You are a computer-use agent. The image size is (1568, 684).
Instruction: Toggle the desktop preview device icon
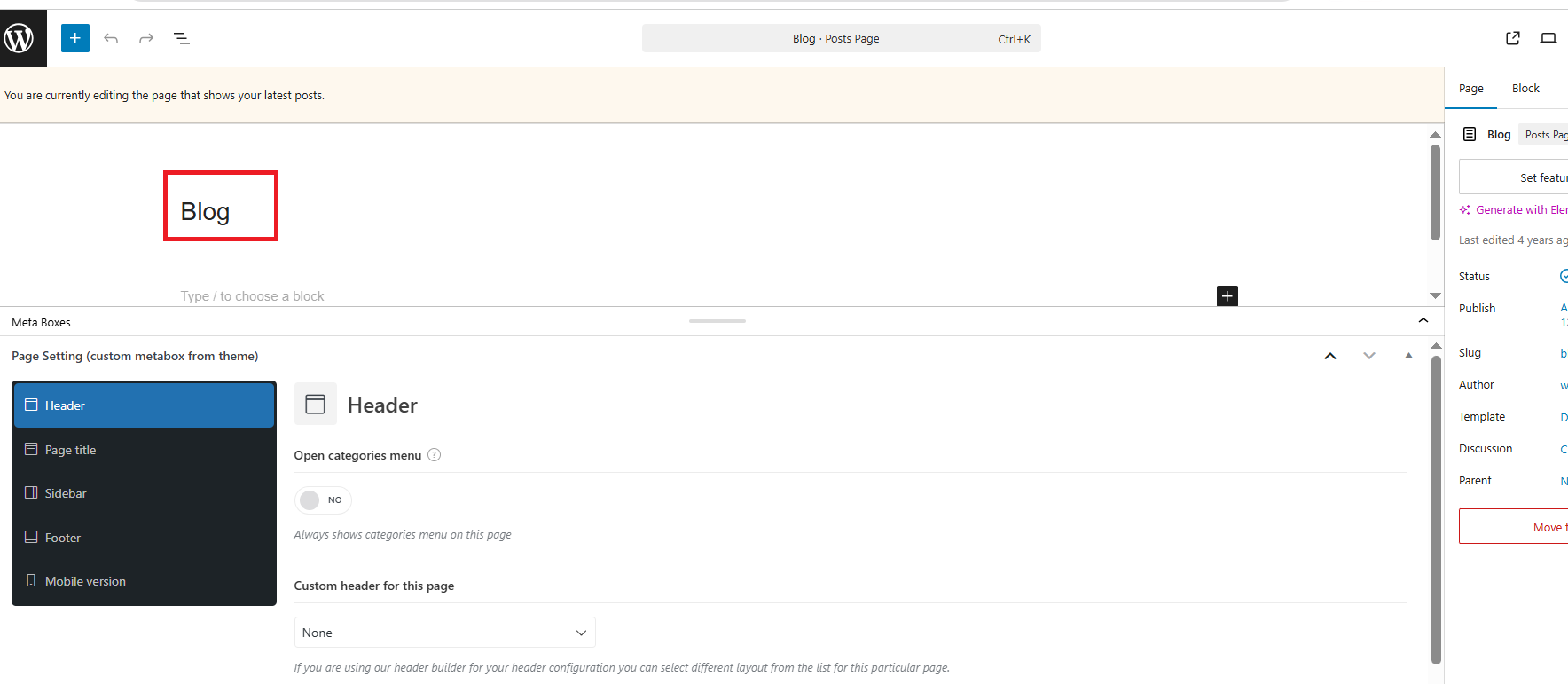point(1548,38)
